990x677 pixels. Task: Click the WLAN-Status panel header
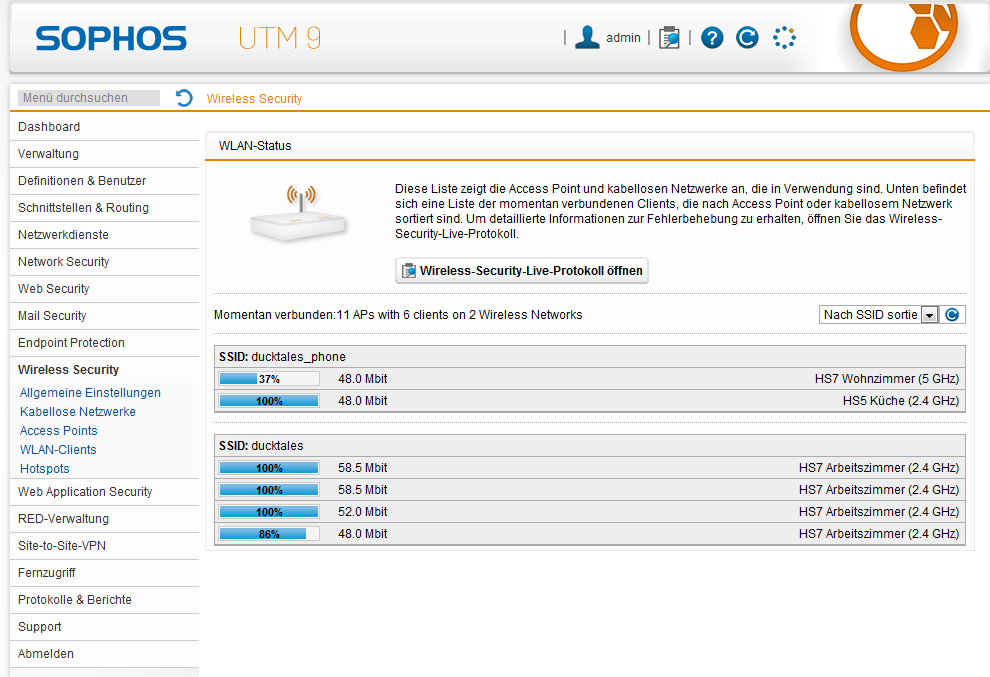tap(590, 146)
